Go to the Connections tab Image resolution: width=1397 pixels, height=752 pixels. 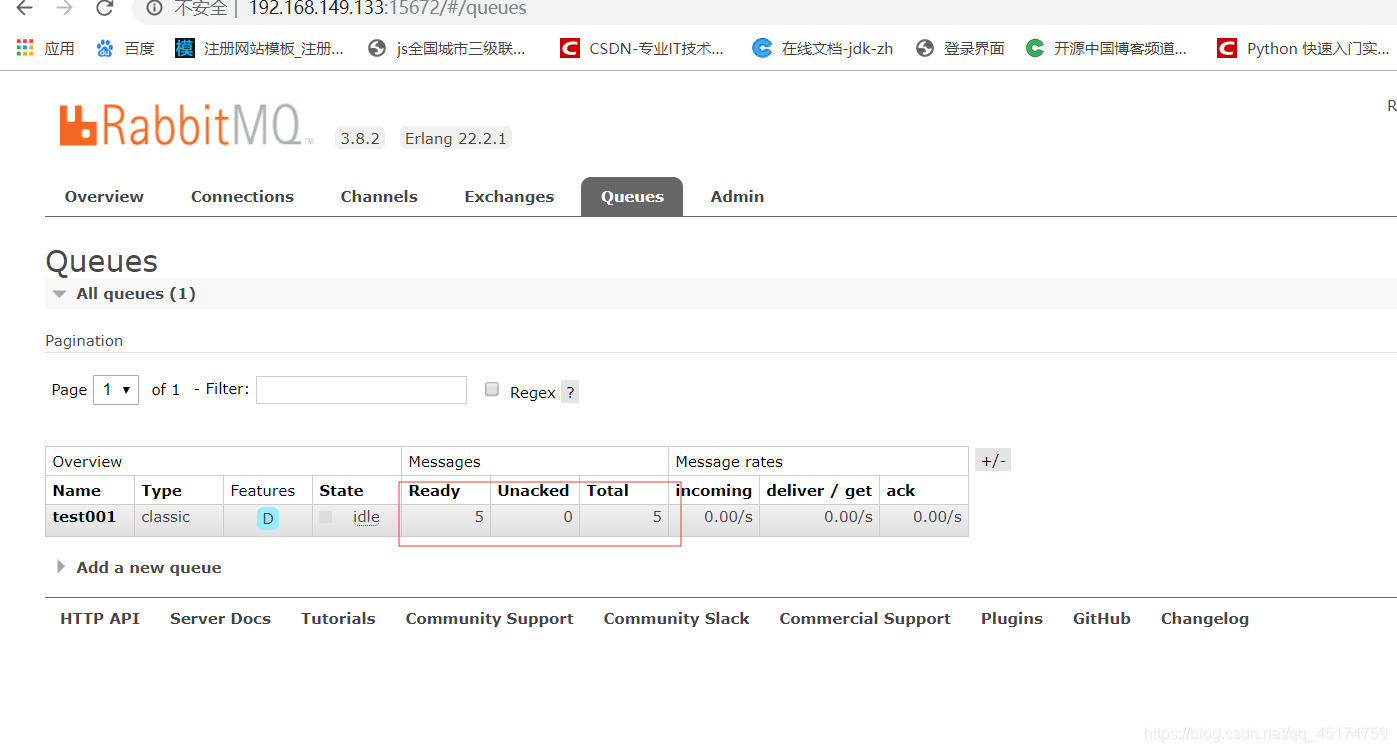(242, 196)
